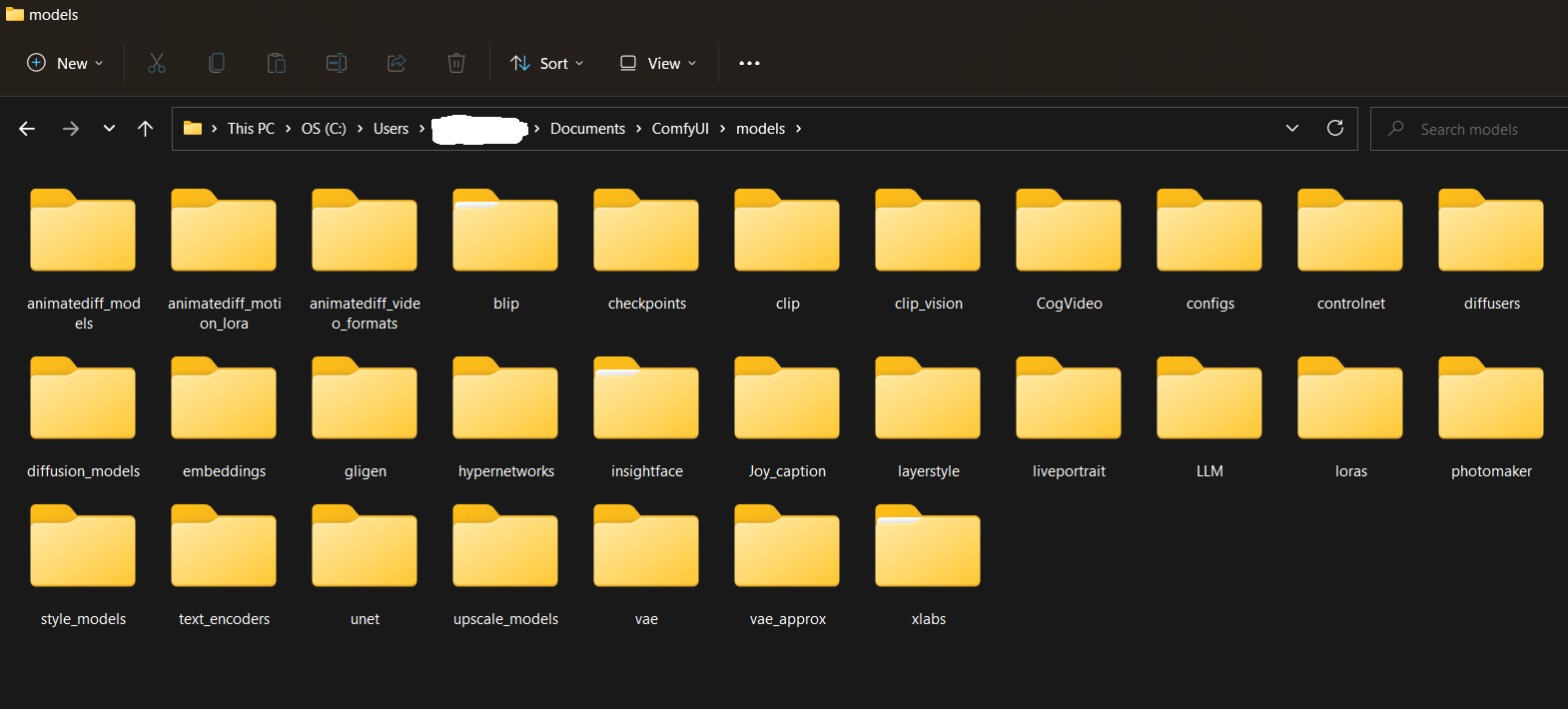Click the Joy_caption folder name
This screenshot has height=709, width=1568.
pos(787,471)
